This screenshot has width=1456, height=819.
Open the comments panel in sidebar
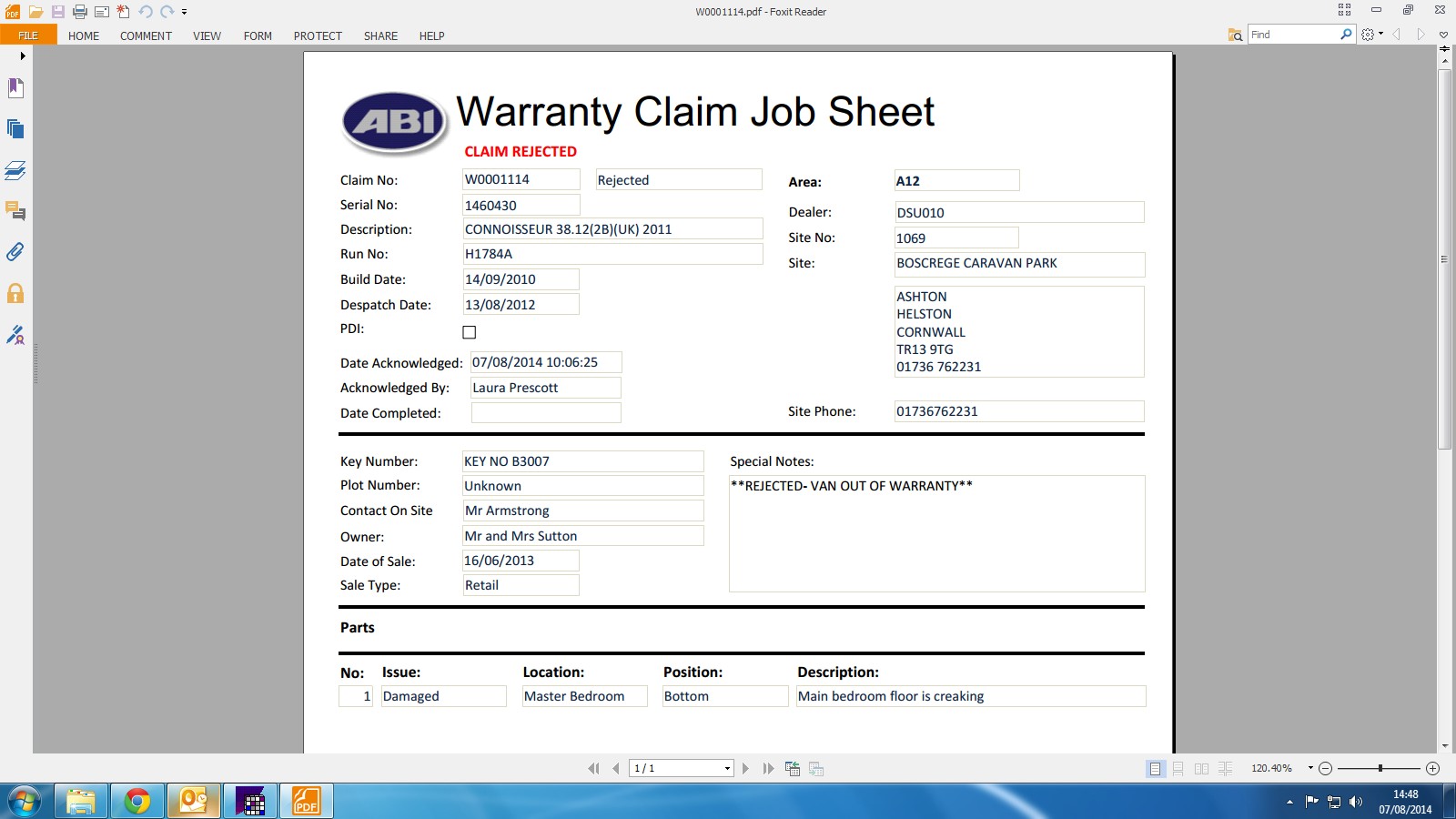(15, 211)
